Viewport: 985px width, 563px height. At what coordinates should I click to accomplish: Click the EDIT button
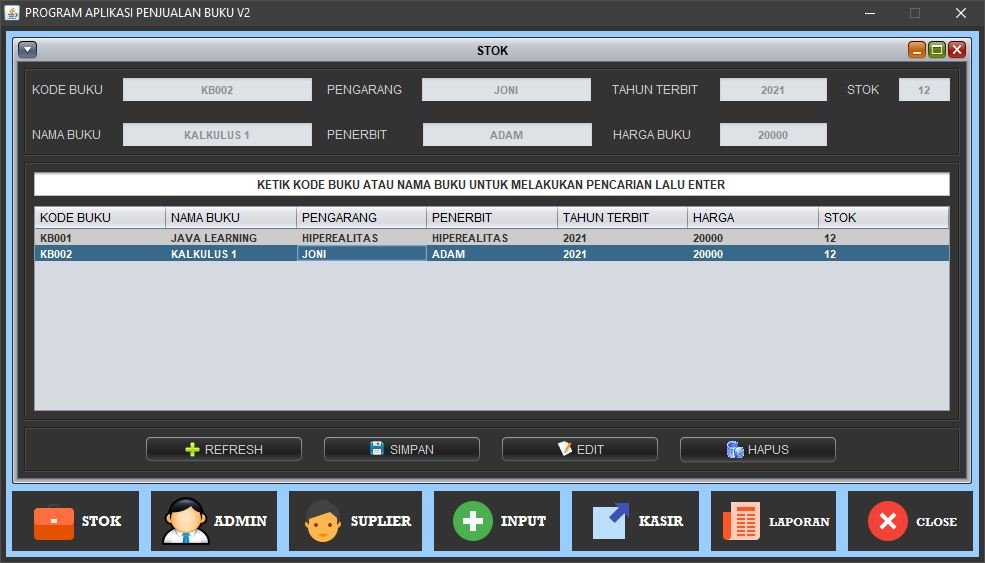[580, 449]
